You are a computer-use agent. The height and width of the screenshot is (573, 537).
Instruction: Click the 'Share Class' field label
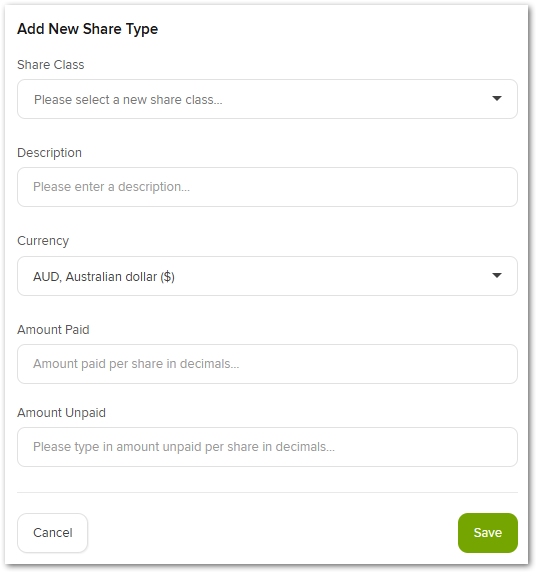point(50,65)
